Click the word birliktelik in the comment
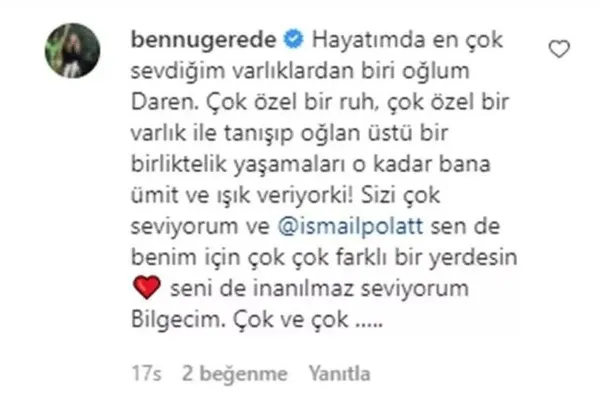 click(x=179, y=164)
